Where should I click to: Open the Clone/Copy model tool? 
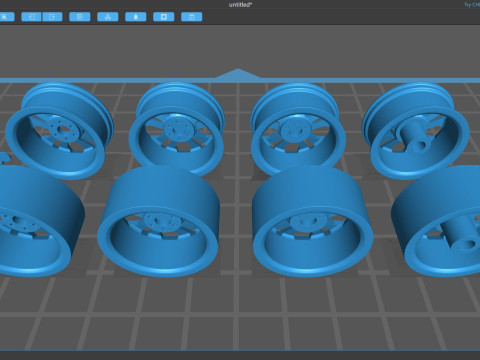click(80, 17)
